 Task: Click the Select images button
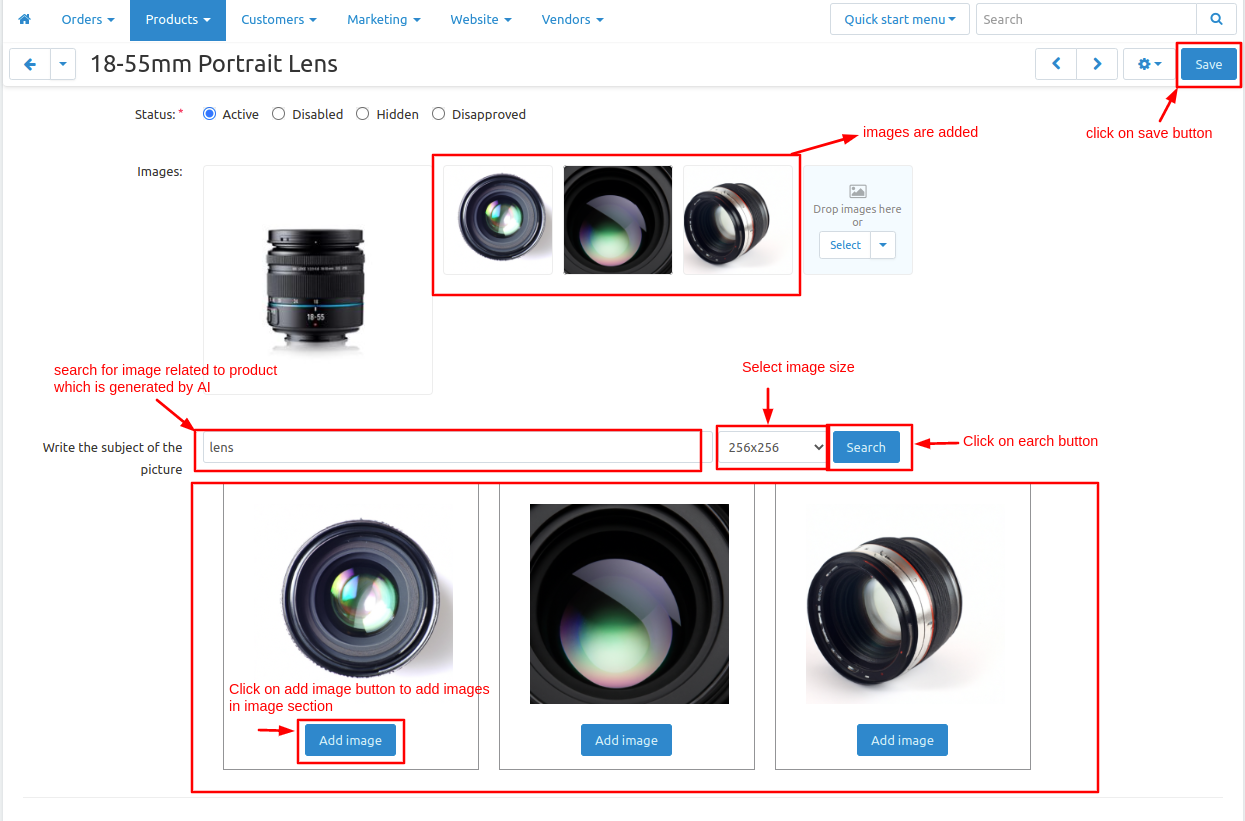click(845, 245)
